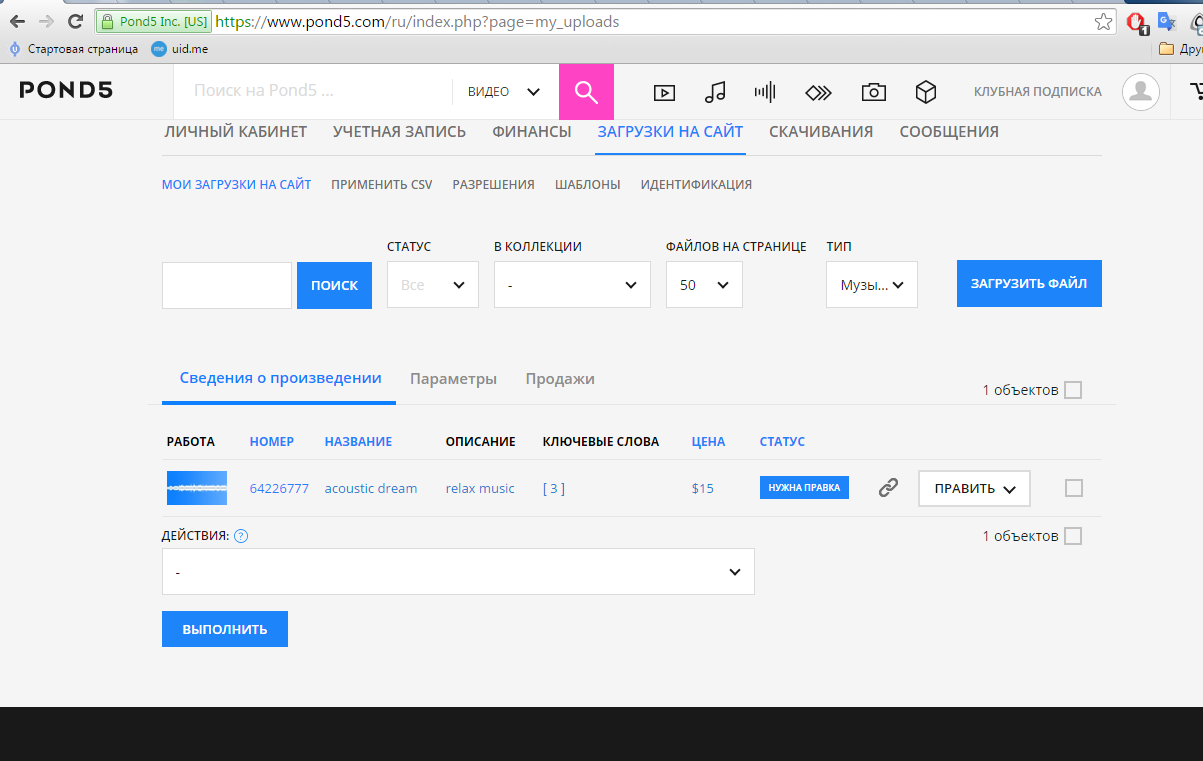This screenshot has width=1203, height=761.
Task: Switch to the Параметры tab
Action: point(453,379)
